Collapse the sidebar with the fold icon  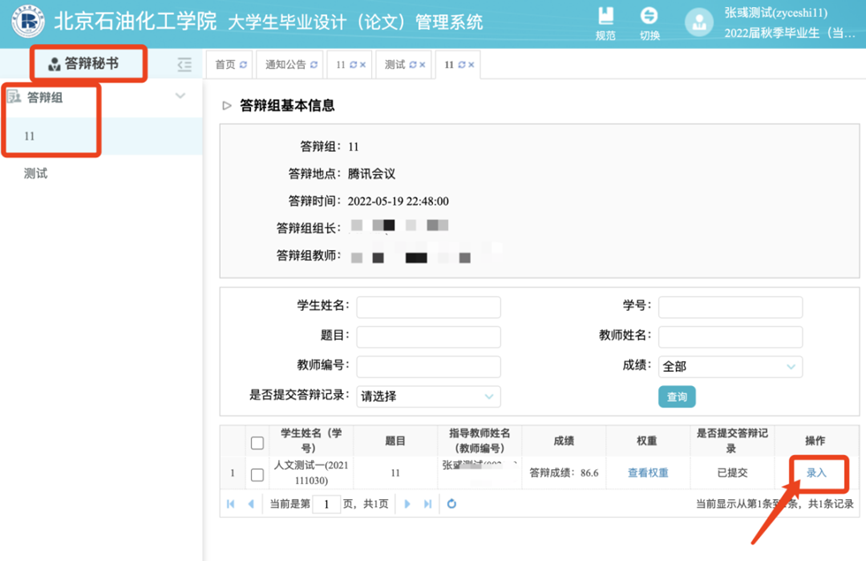(184, 65)
